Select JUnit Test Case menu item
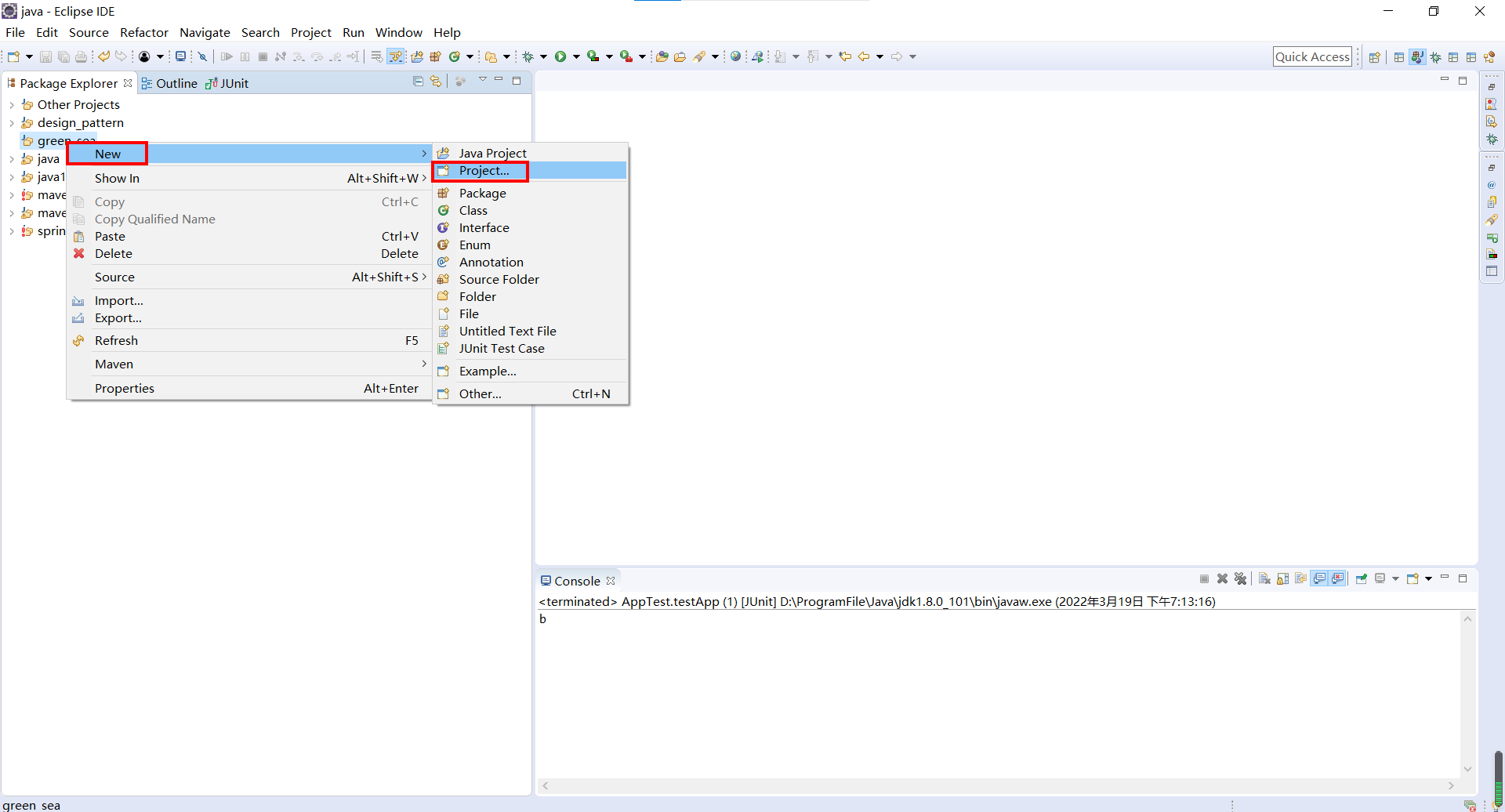 coord(530,348)
